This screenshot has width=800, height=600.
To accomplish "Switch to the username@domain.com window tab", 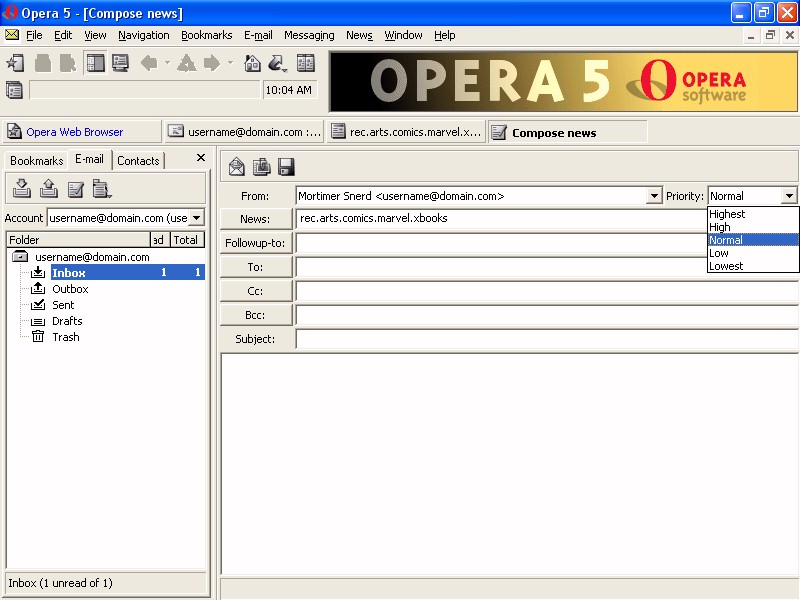I will click(x=244, y=132).
